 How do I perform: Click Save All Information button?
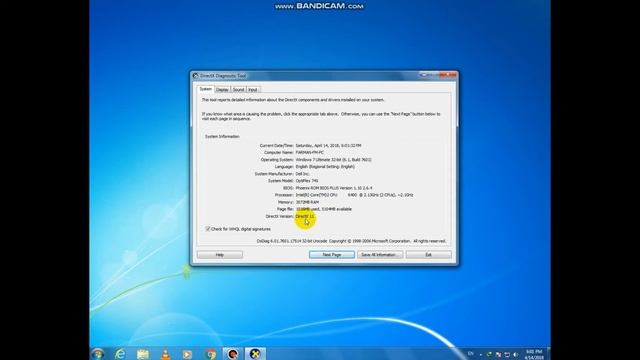380,255
